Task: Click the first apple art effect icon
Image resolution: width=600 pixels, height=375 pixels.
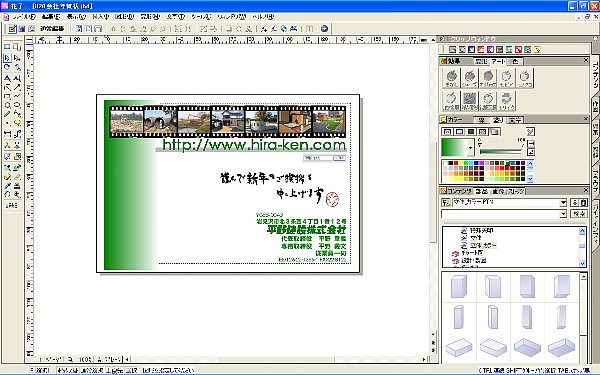Action: (452, 78)
